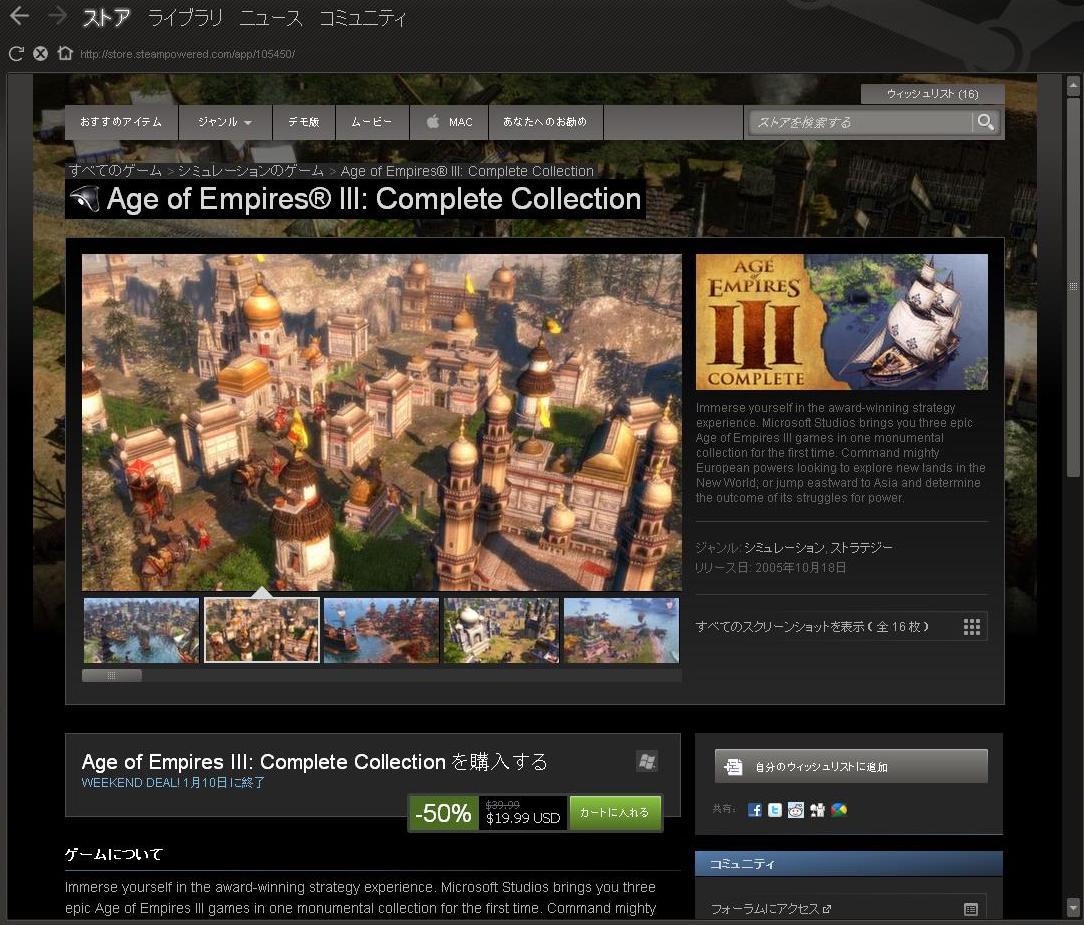Click the シミュレーション genre link

(x=784, y=548)
